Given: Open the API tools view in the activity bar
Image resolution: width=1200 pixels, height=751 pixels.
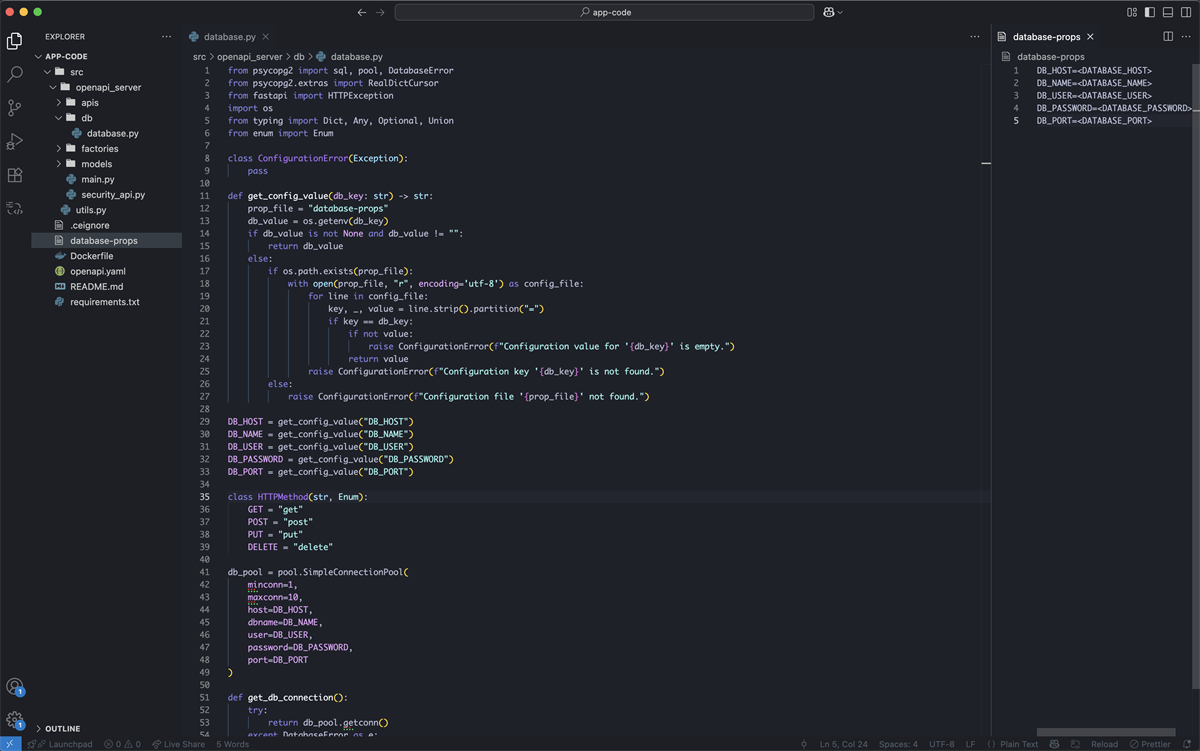Looking at the screenshot, I should pyautogui.click(x=15, y=208).
